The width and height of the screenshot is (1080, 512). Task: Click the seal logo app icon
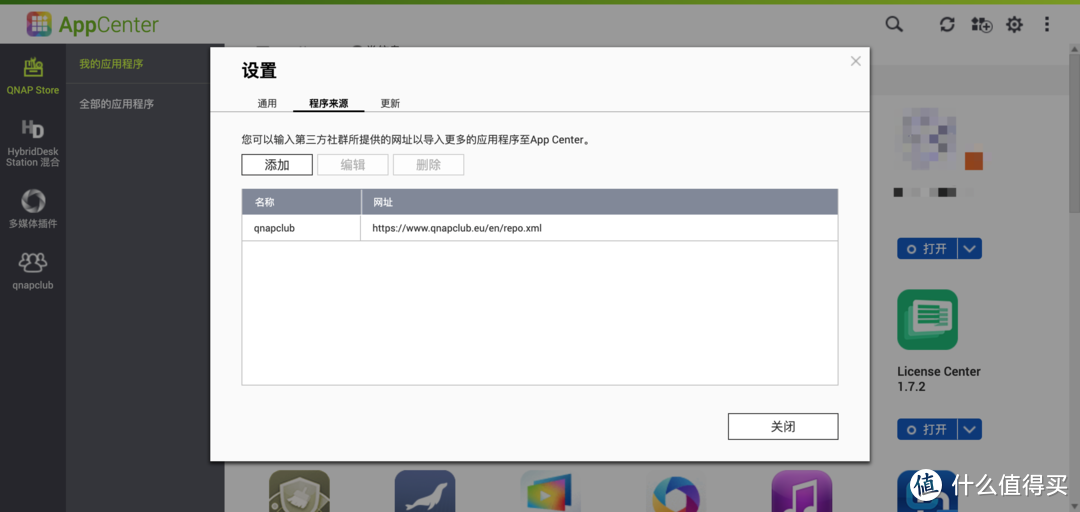pyautogui.click(x=425, y=491)
